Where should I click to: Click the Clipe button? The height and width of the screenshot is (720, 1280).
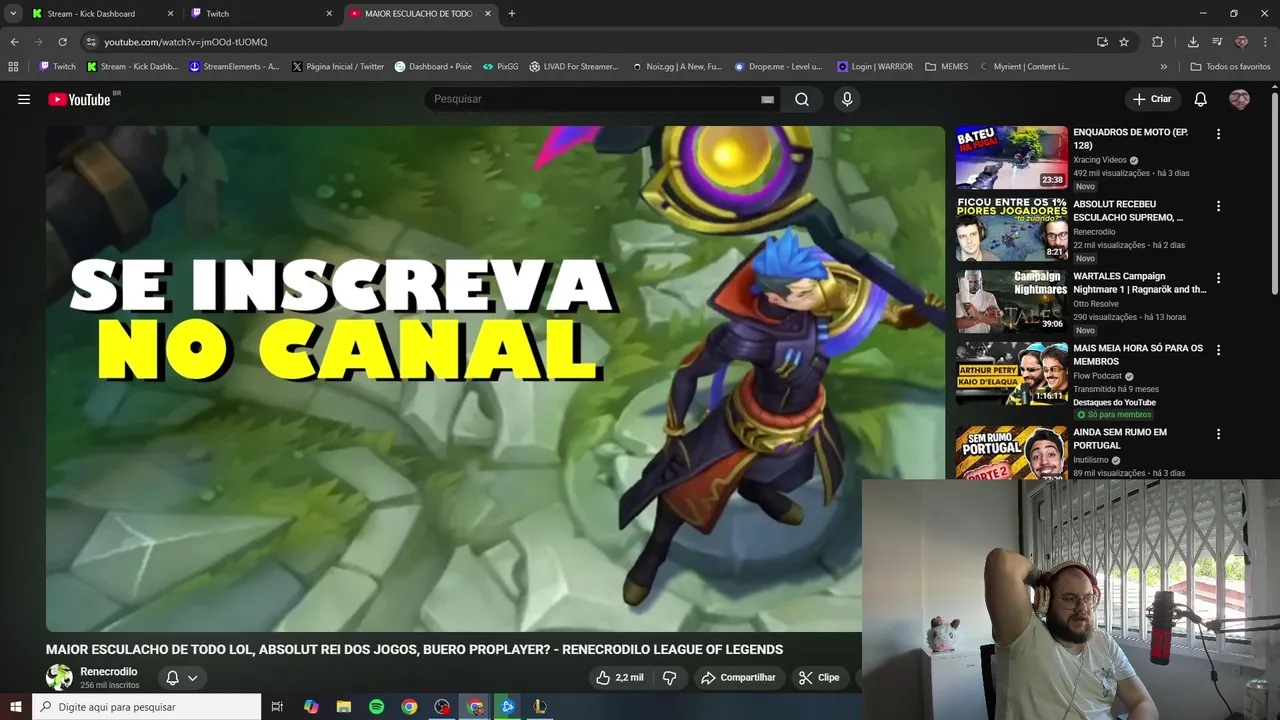click(819, 677)
